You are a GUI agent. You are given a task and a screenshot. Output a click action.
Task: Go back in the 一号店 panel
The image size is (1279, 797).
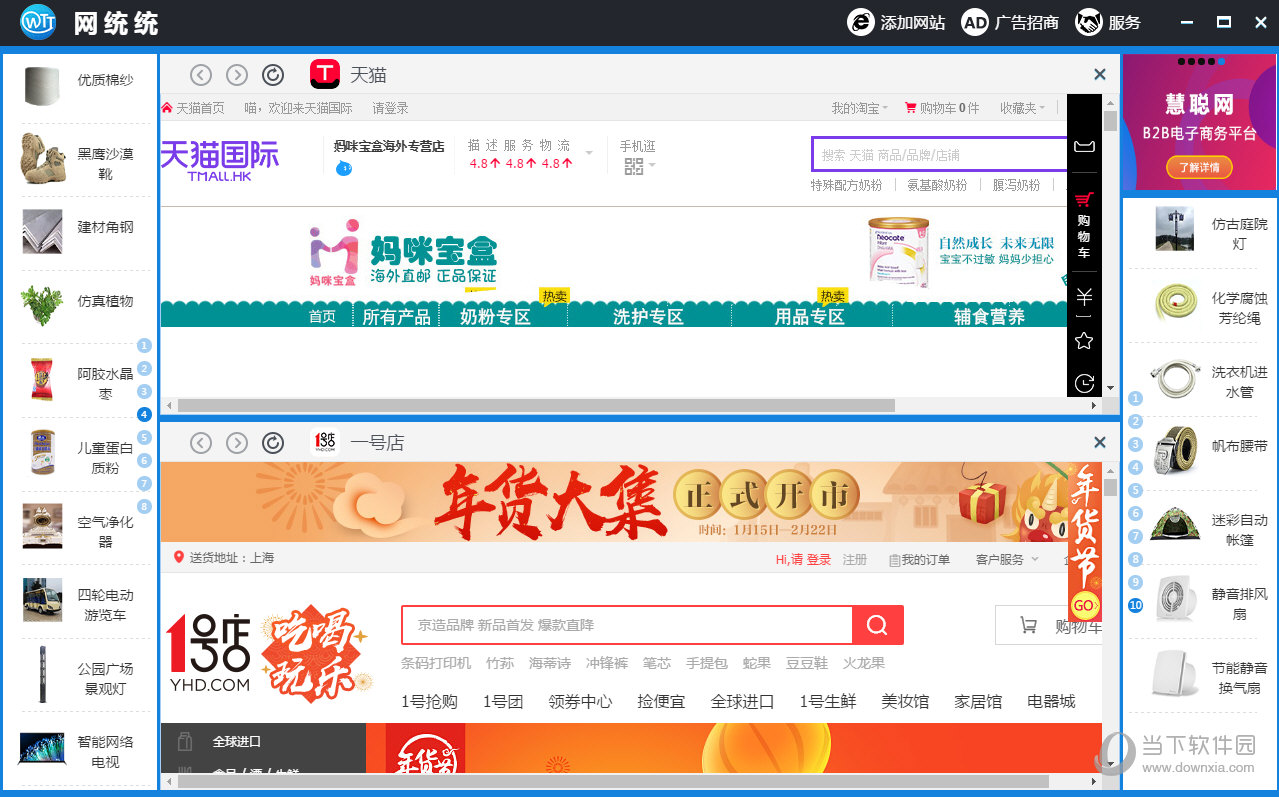(x=201, y=443)
